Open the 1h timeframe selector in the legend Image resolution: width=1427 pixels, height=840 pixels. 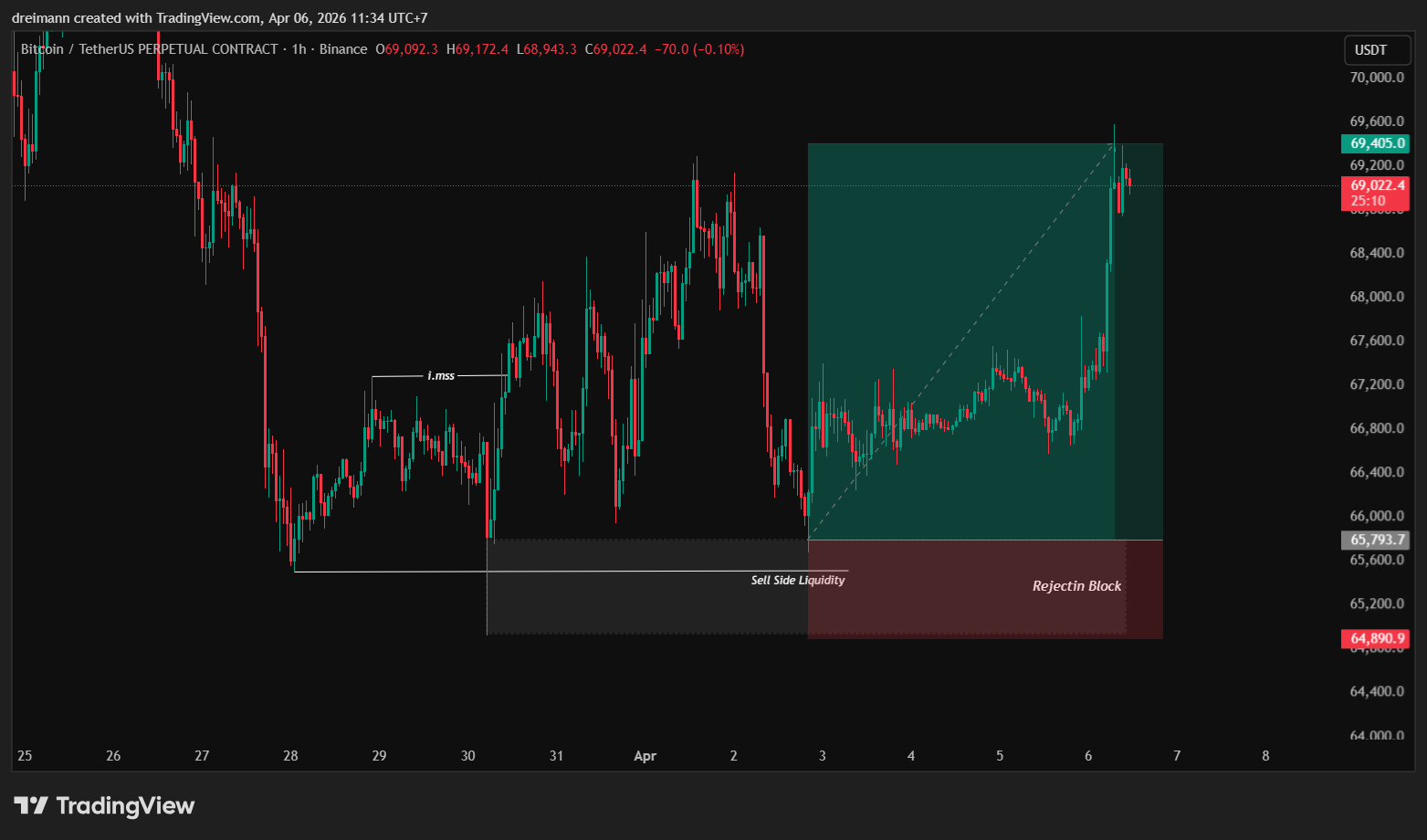(x=299, y=48)
